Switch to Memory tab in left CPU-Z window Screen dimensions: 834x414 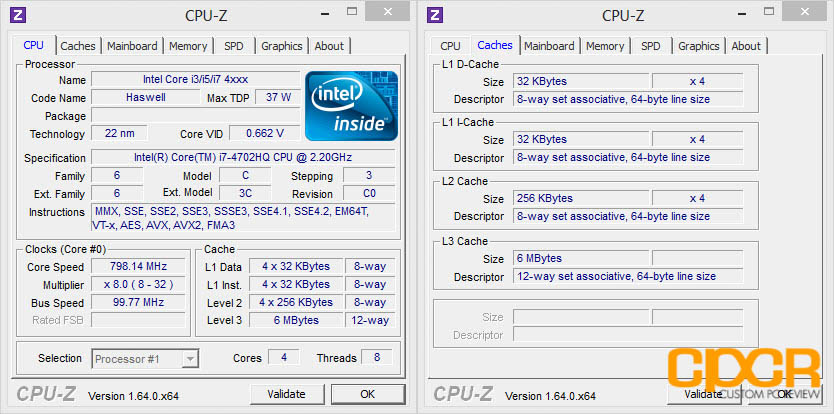(x=188, y=46)
